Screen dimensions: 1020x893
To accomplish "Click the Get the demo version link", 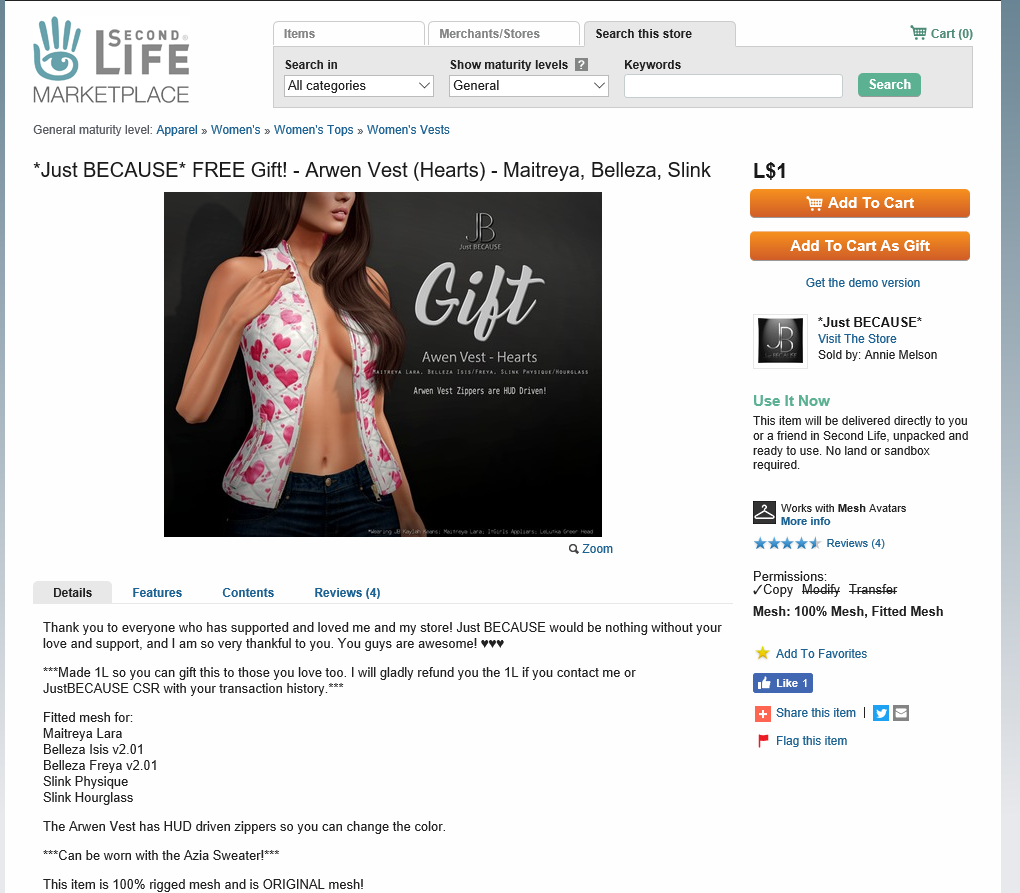I will [x=863, y=283].
